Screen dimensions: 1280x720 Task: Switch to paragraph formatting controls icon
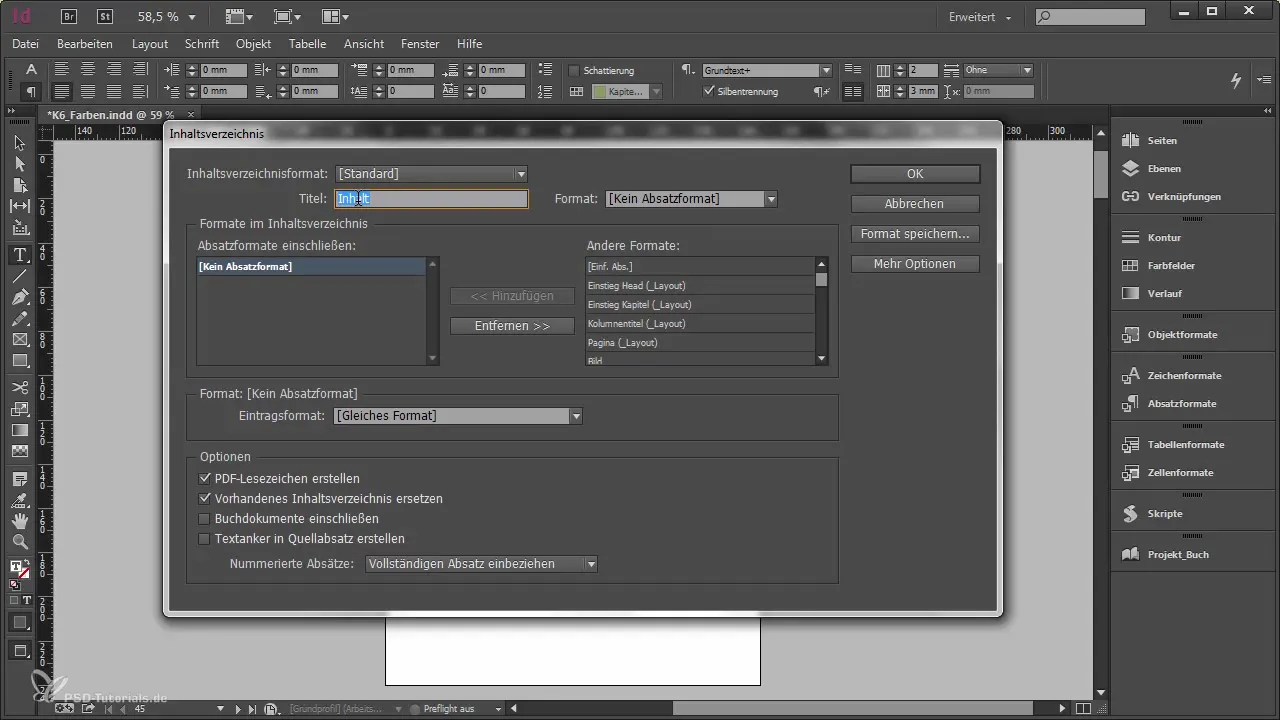[x=31, y=91]
